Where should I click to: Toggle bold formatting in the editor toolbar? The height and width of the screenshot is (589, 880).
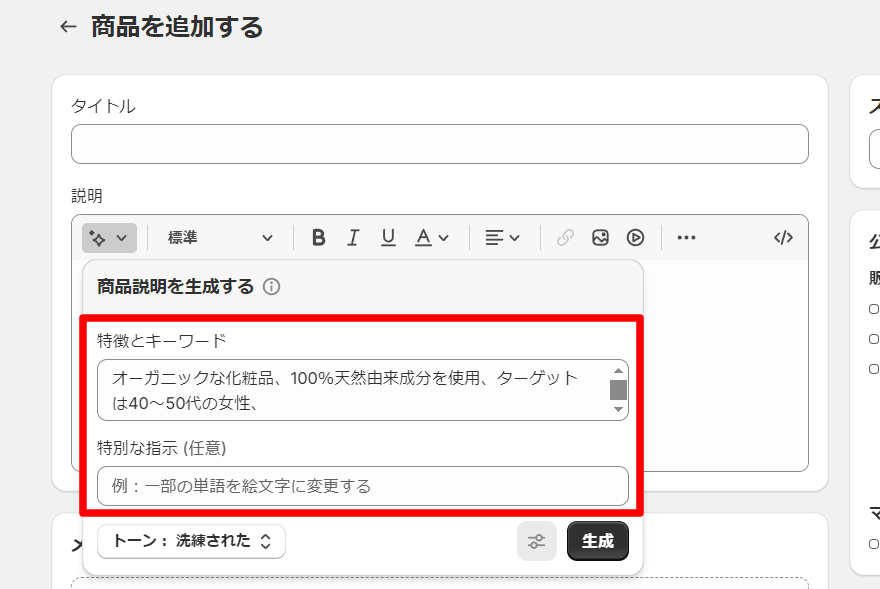pyautogui.click(x=318, y=238)
